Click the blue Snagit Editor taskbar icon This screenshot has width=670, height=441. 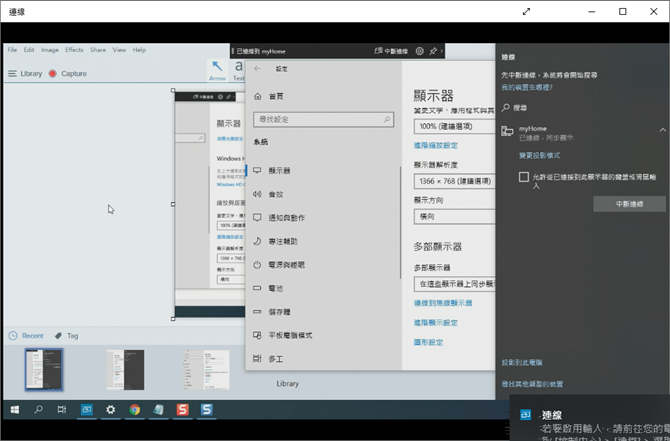(x=207, y=410)
